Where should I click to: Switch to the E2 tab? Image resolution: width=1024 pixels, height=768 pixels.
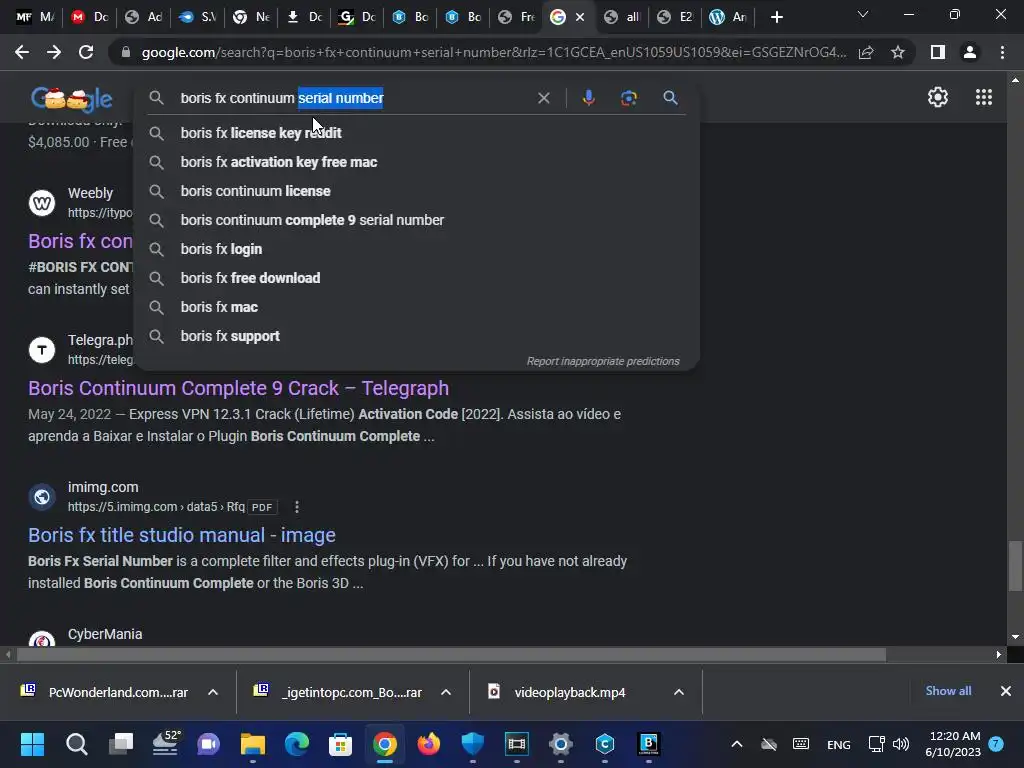[675, 17]
